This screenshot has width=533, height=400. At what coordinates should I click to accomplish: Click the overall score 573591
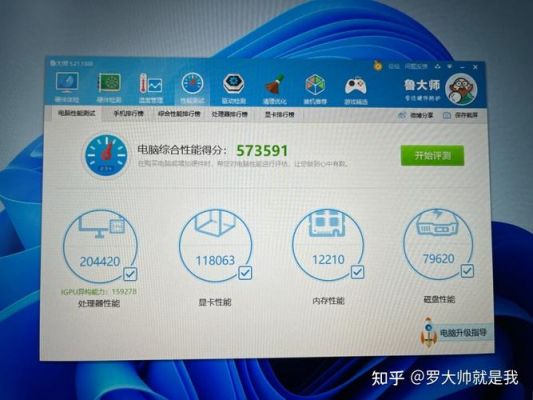click(262, 151)
